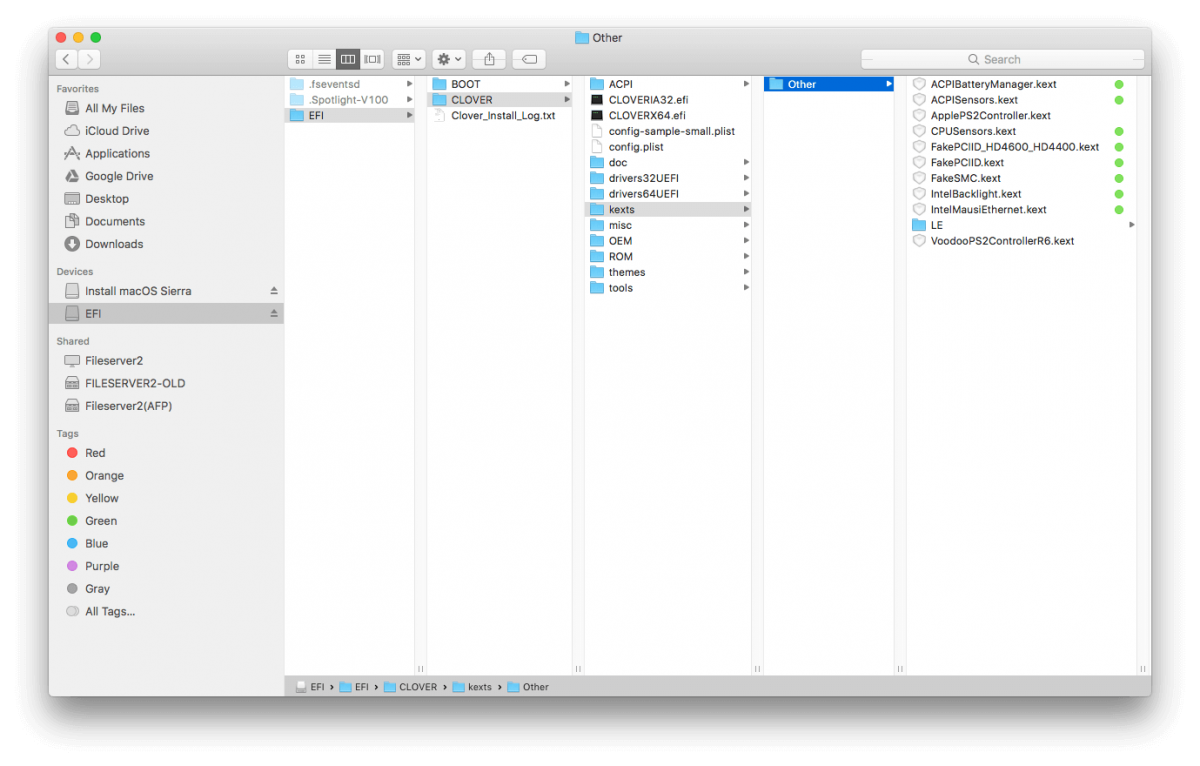Image resolution: width=1200 pixels, height=766 pixels.
Task: Select the FakeSMC.kext file
Action: pyautogui.click(x=965, y=178)
